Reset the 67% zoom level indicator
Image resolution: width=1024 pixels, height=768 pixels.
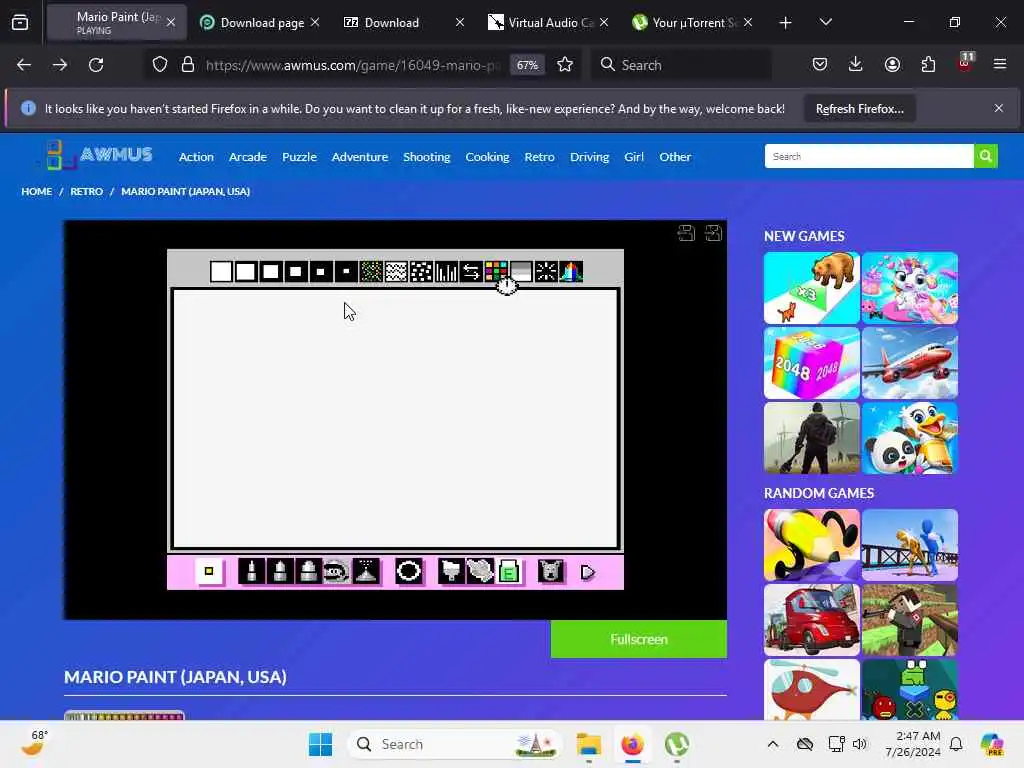click(x=527, y=65)
